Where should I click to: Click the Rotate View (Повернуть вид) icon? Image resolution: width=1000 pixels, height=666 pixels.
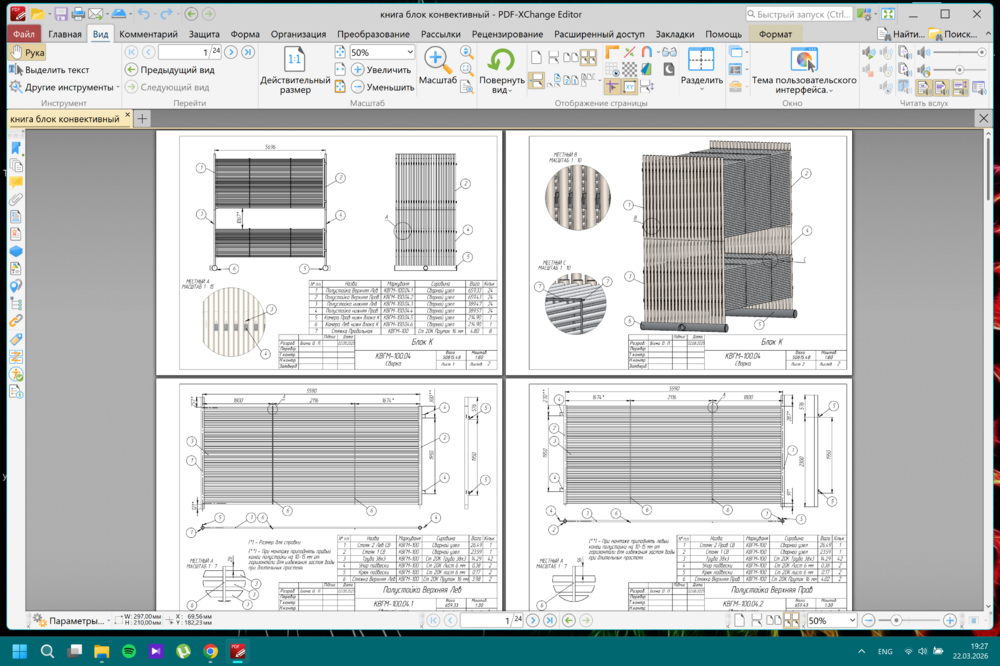(501, 60)
